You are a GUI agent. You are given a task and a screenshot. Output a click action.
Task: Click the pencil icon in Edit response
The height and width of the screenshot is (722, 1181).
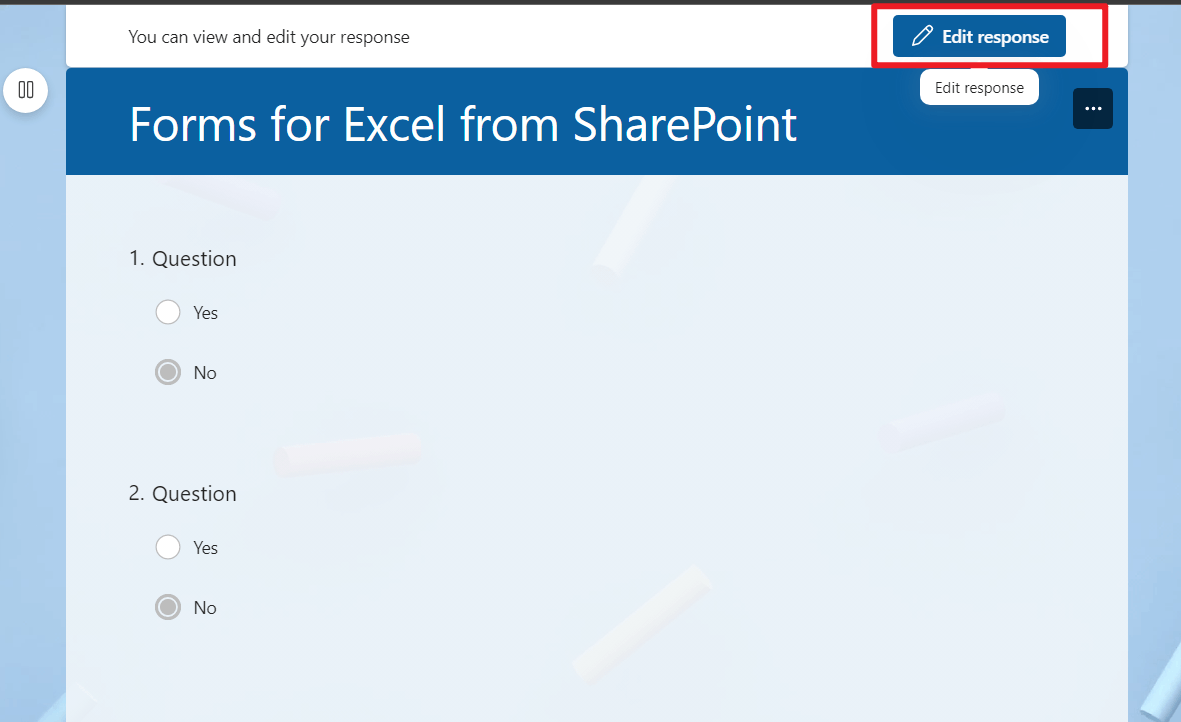tap(922, 36)
